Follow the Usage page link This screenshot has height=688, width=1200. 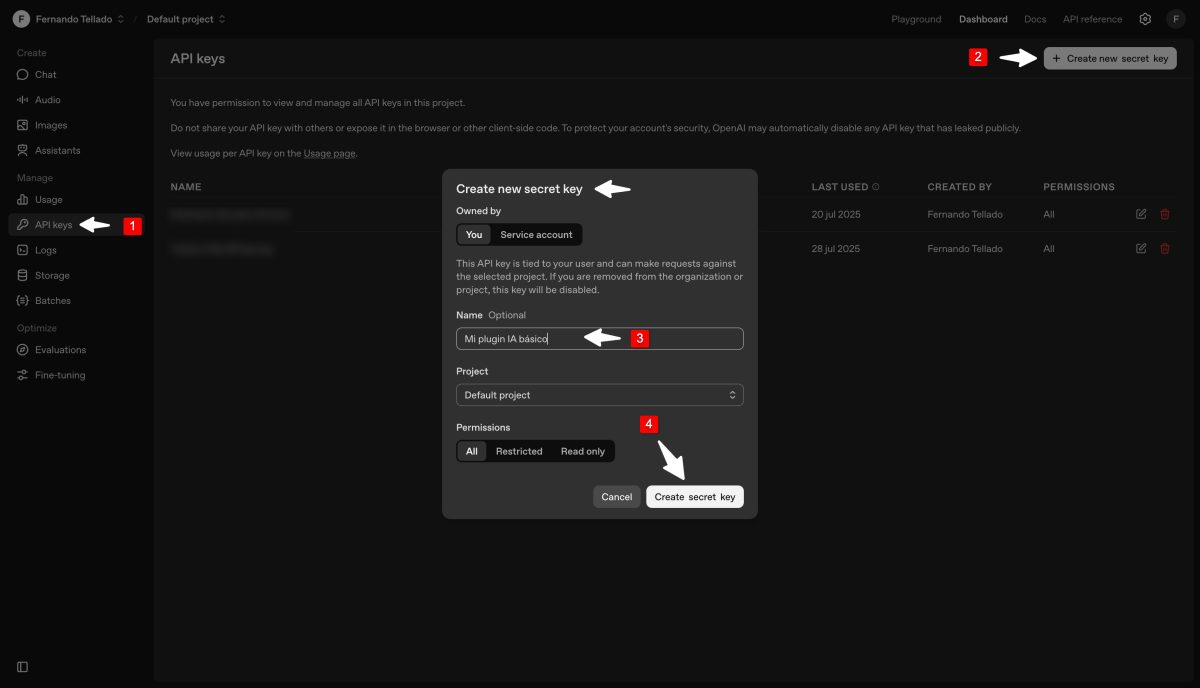coord(329,154)
